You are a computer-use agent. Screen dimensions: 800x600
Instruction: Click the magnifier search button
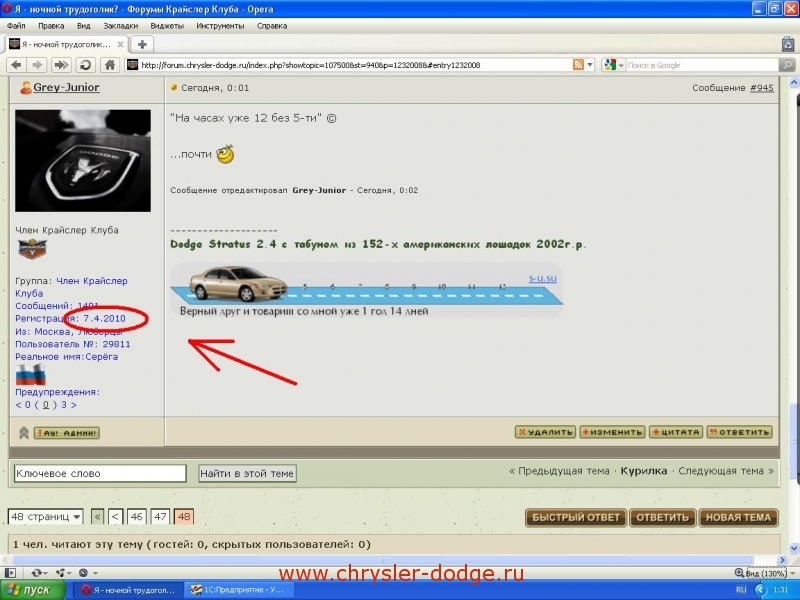click(x=787, y=65)
